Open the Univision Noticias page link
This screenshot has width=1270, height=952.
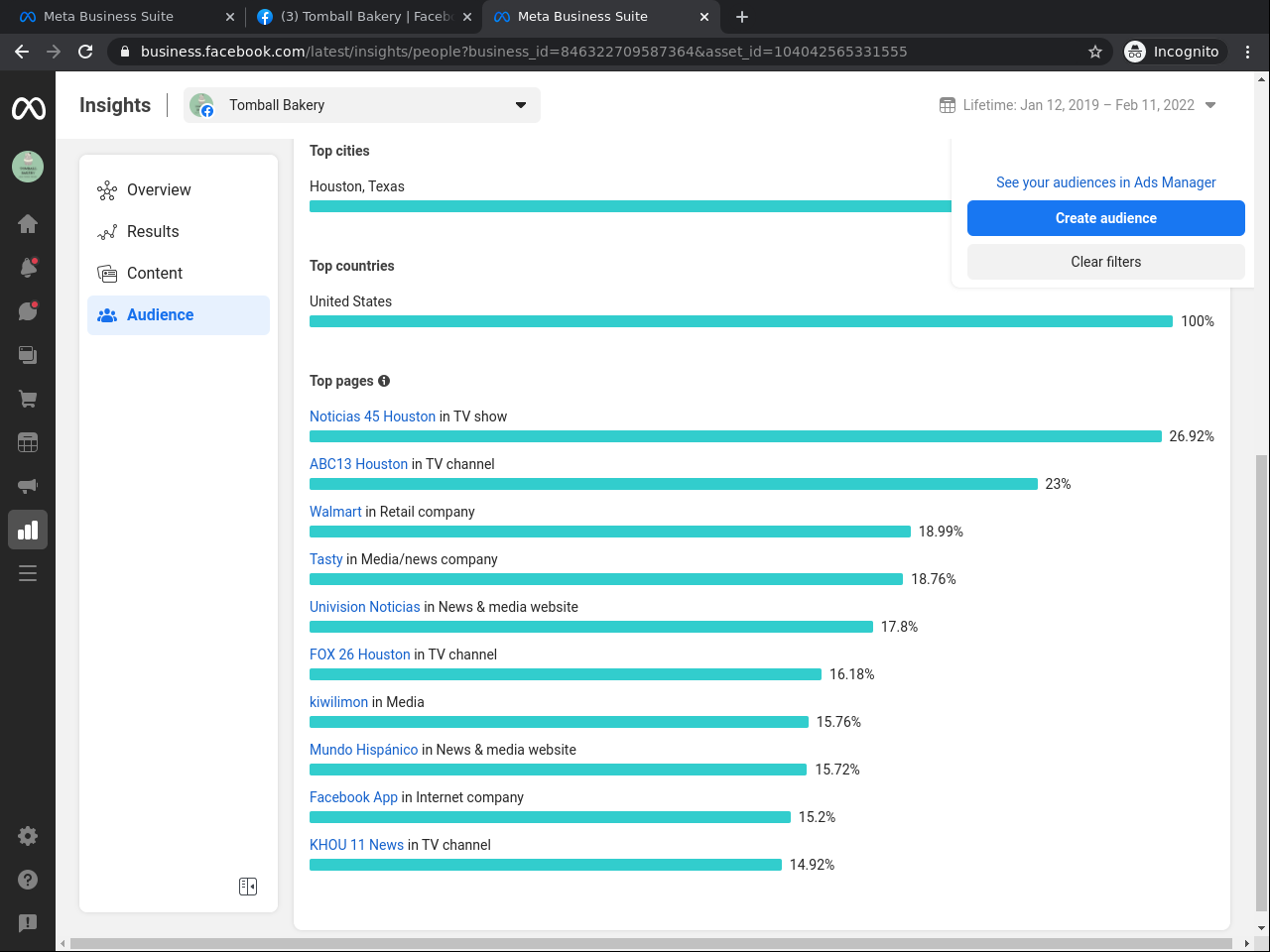364,607
